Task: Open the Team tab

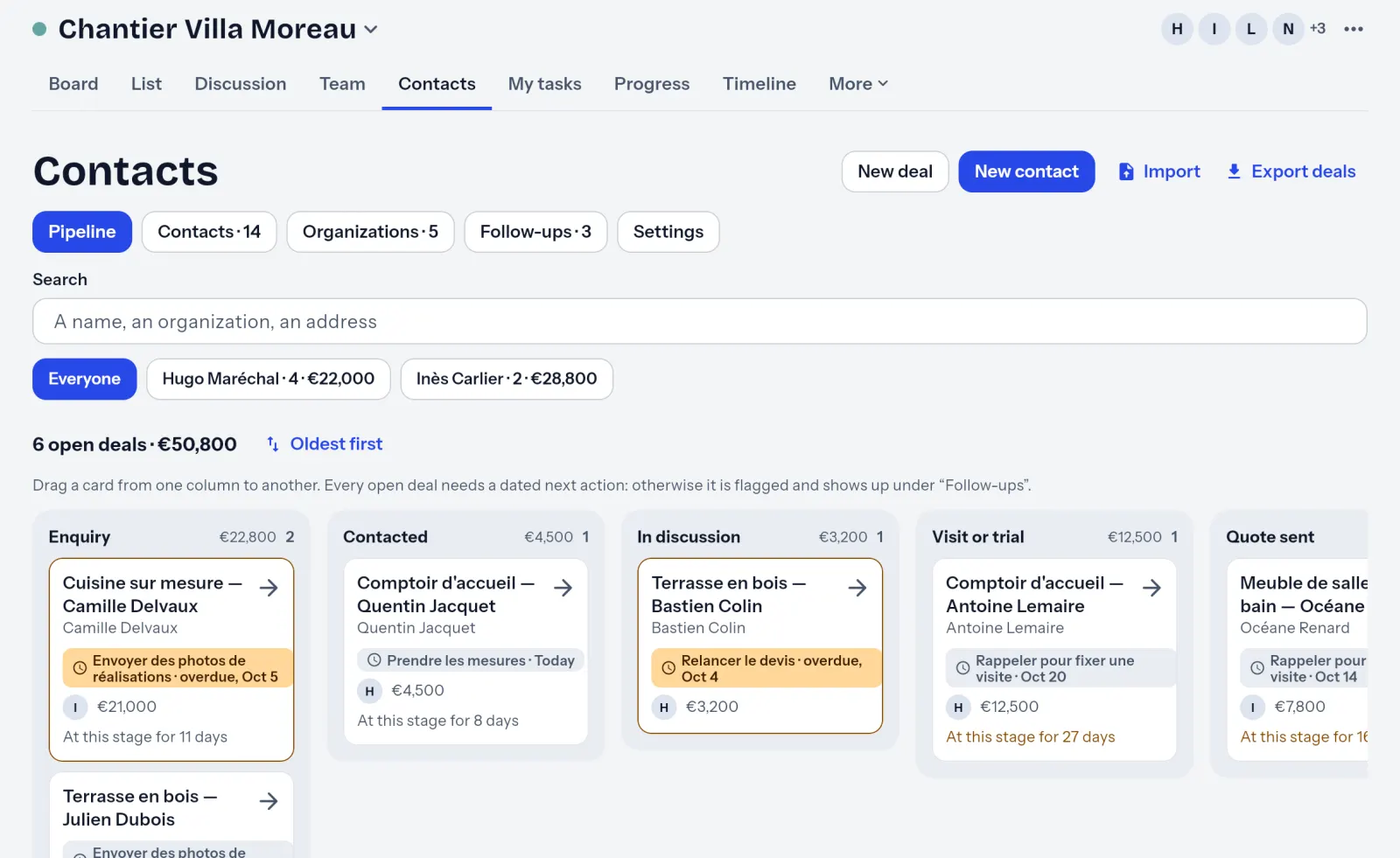Action: pos(342,84)
